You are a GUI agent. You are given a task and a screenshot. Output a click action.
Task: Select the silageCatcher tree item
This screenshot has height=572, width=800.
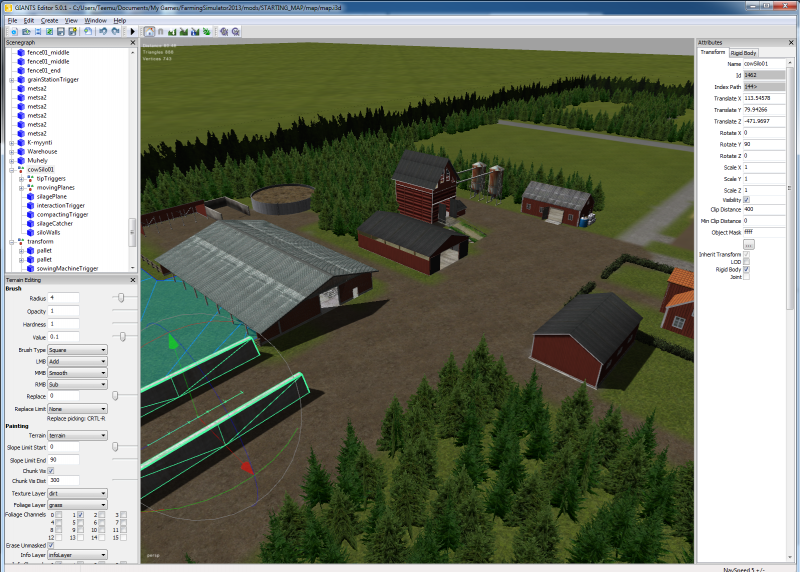(x=55, y=223)
